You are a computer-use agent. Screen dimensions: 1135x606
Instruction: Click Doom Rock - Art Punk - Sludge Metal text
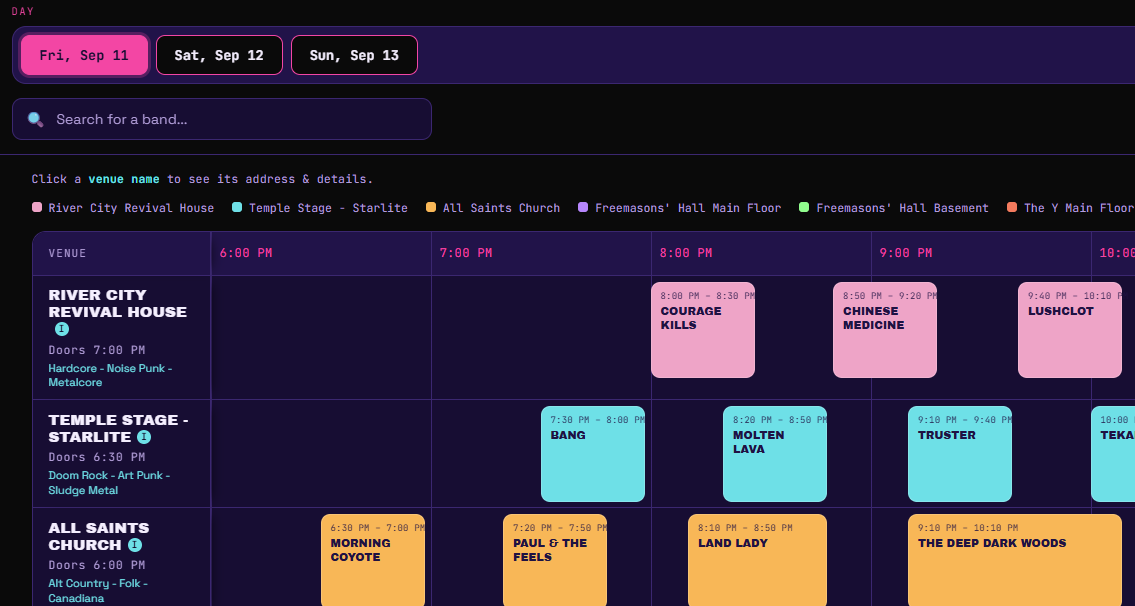point(109,483)
